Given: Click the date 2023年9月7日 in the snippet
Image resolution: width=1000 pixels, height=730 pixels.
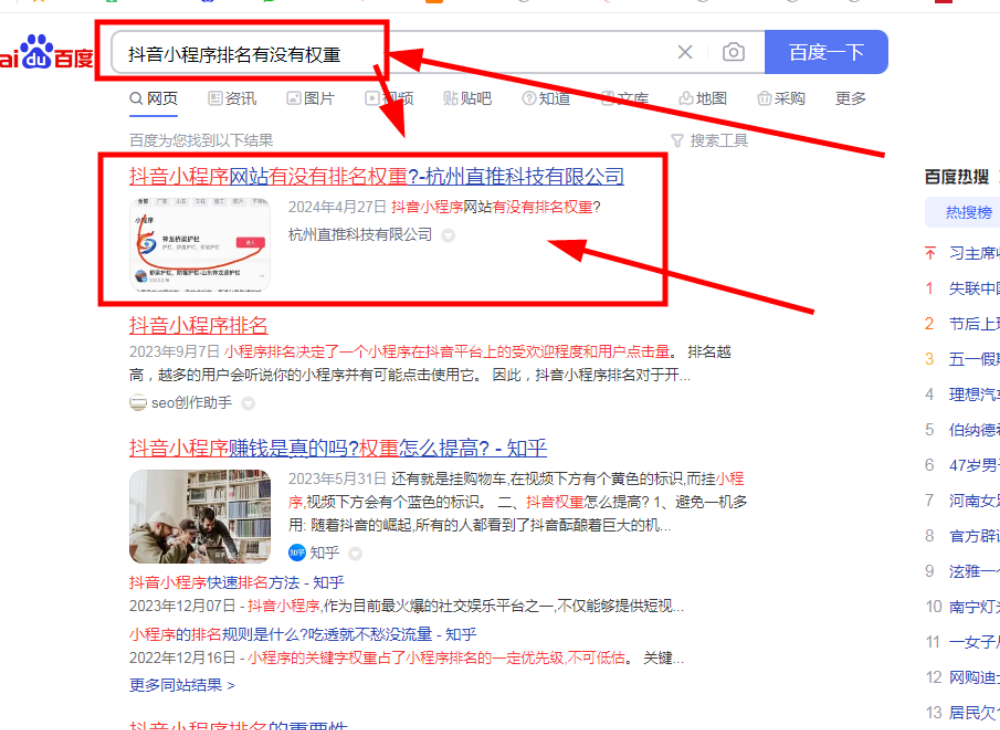Looking at the screenshot, I should pos(174,352).
